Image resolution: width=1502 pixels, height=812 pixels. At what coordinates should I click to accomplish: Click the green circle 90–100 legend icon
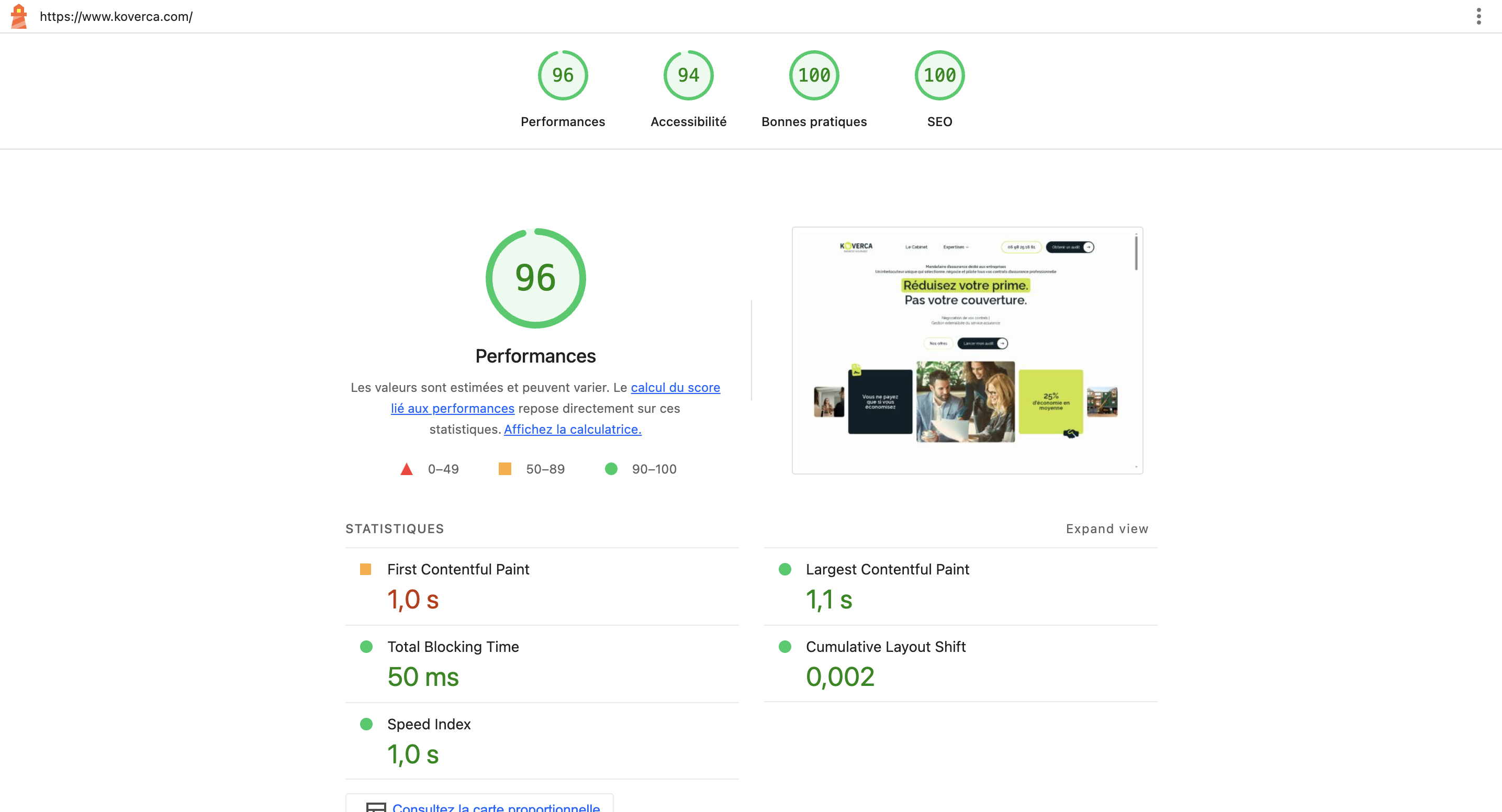coord(611,469)
